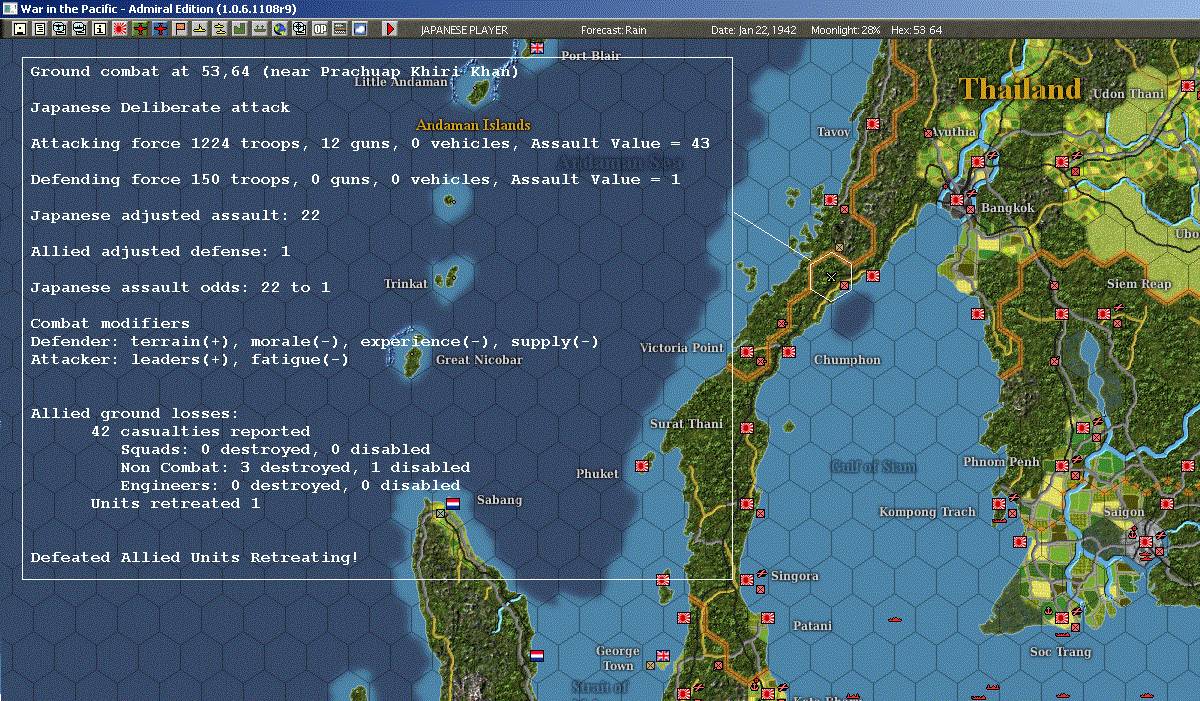Click the ships in port icon
This screenshot has height=701, width=1200.
[260, 29]
